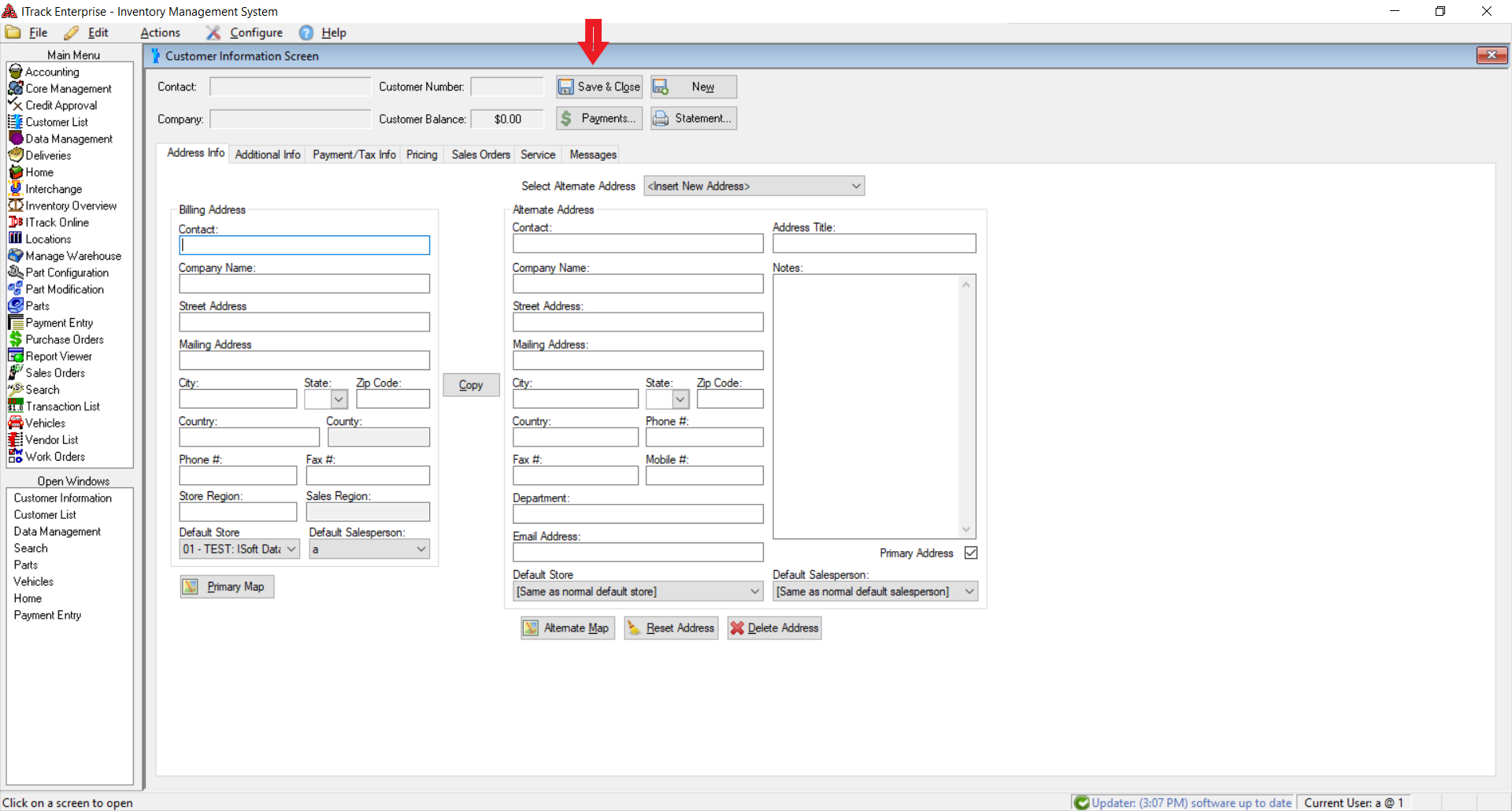
Task: Open Manage Warehouse via its icon
Action: point(15,256)
